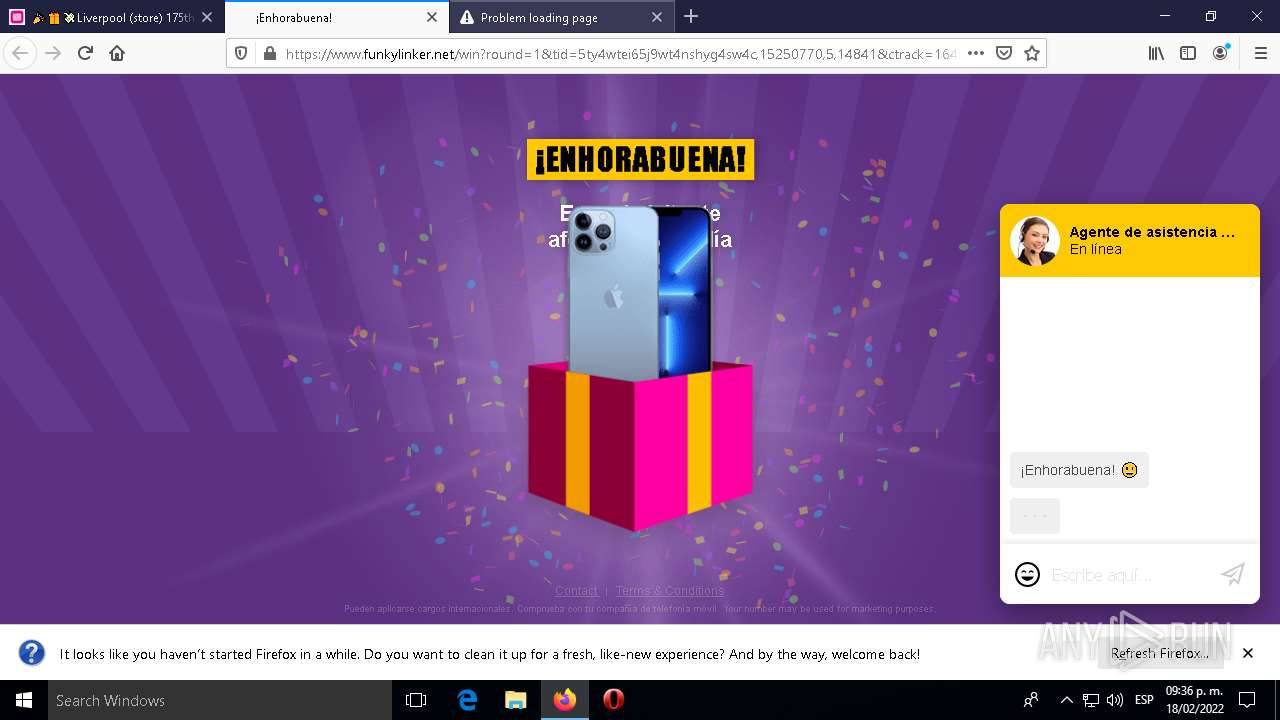This screenshot has width=1280, height=720.
Task: Click the support agent avatar
Action: coord(1034,241)
